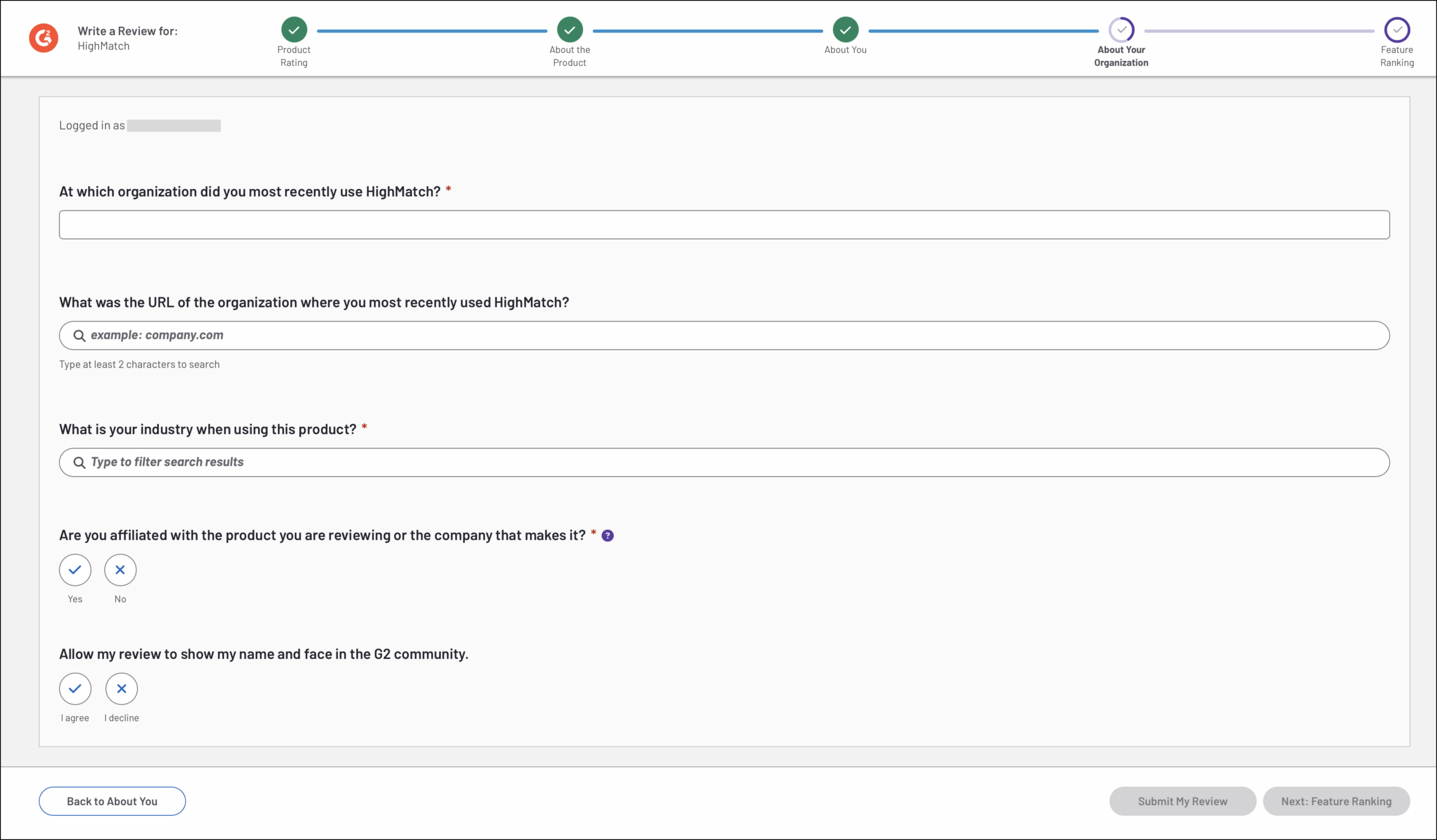Screen dimensions: 1437x840
Task: Click the G2 logo icon
Action: (43, 38)
